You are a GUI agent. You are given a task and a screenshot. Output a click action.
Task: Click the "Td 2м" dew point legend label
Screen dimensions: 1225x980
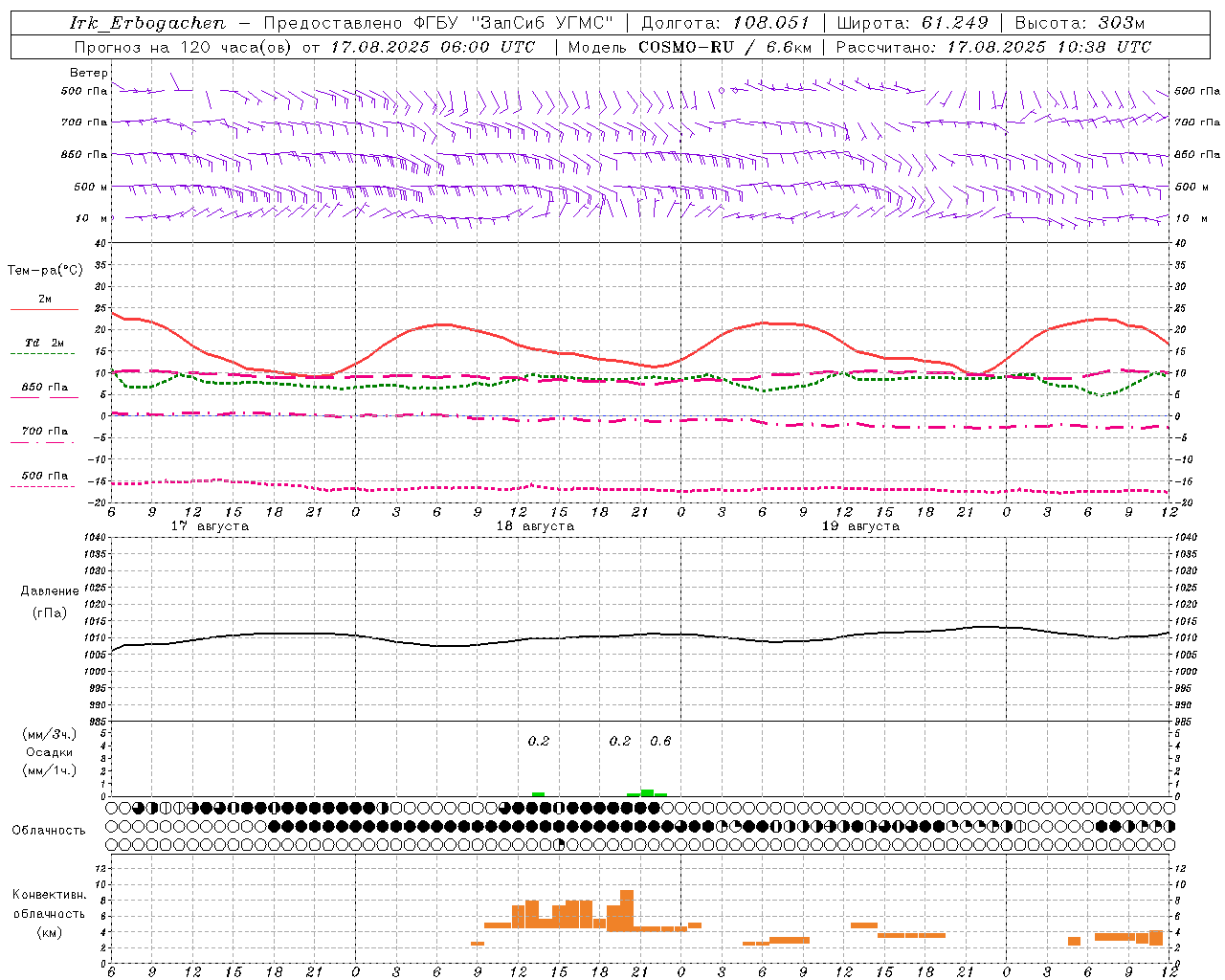(45, 343)
